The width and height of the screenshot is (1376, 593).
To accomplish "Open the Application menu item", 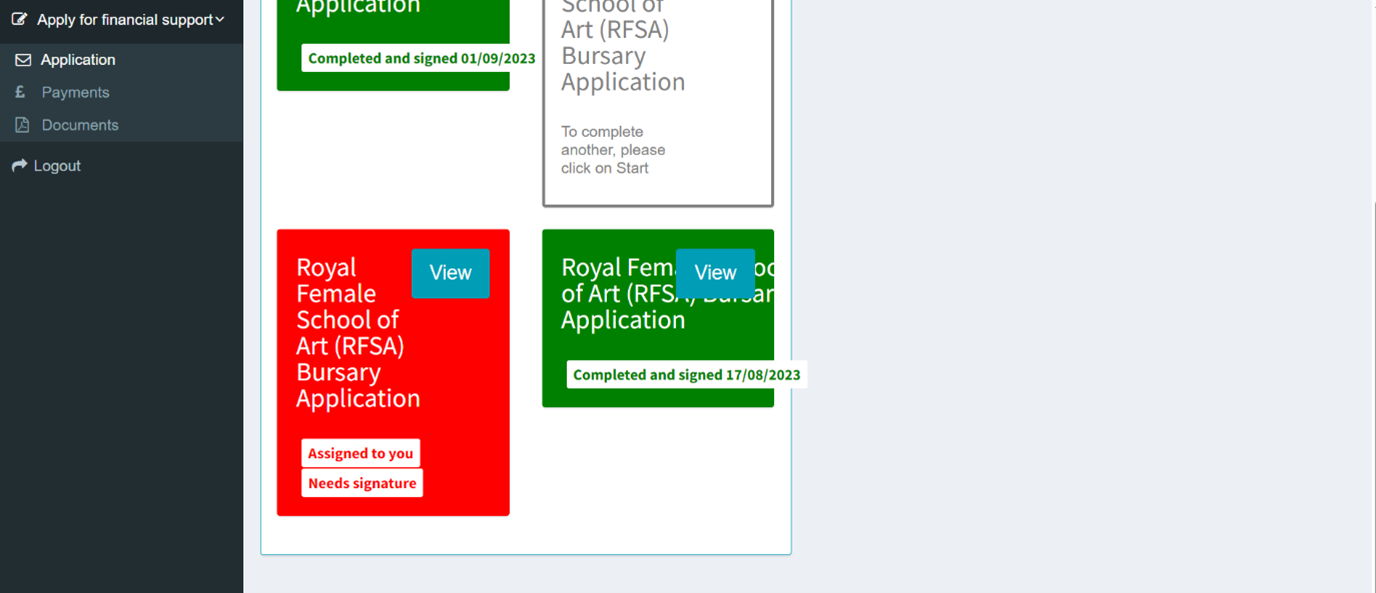I will click(x=78, y=60).
